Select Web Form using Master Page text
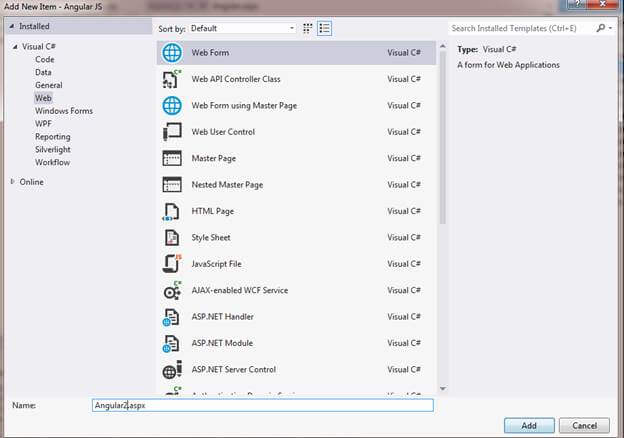Screen dimensions: 624x438 [244, 105]
